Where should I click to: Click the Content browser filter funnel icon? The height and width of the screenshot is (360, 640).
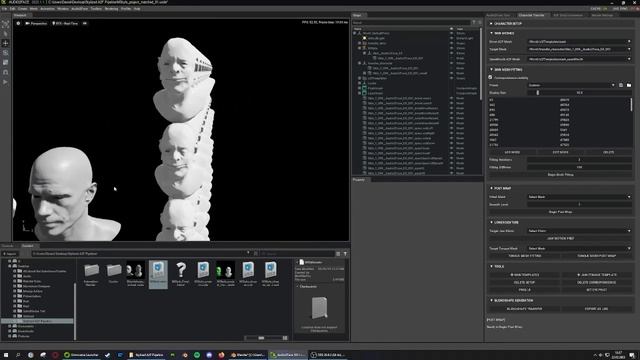click(x=345, y=253)
